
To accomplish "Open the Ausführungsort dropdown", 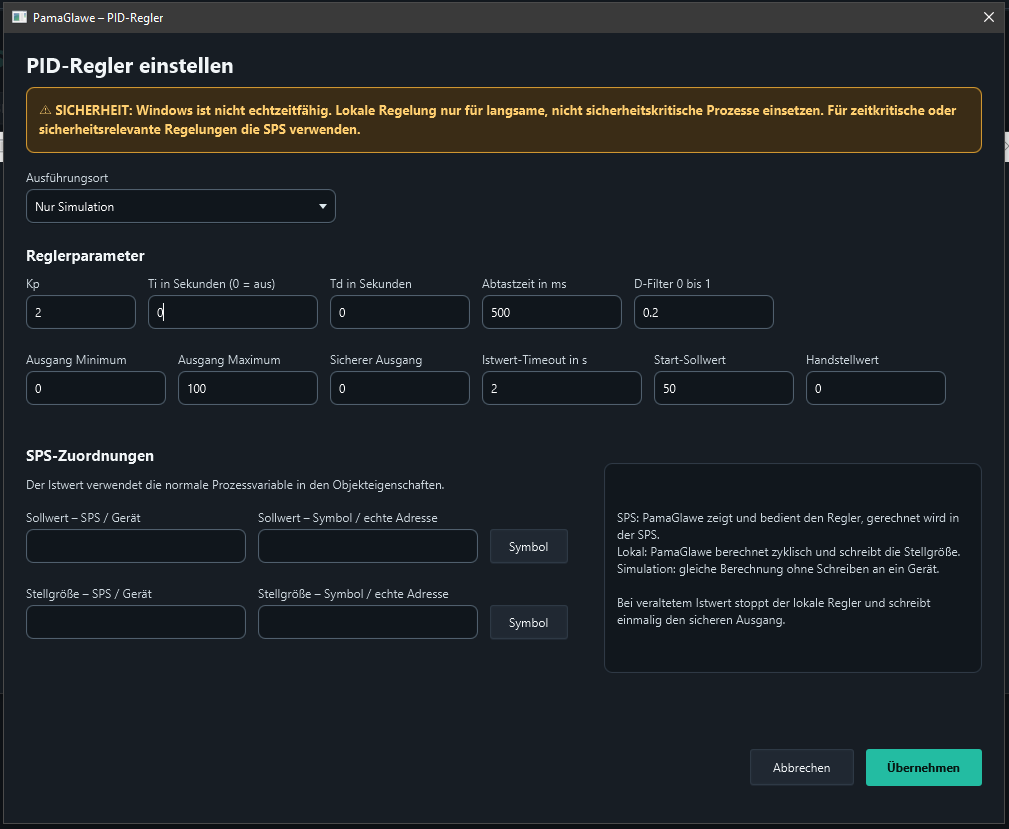I will [x=181, y=206].
